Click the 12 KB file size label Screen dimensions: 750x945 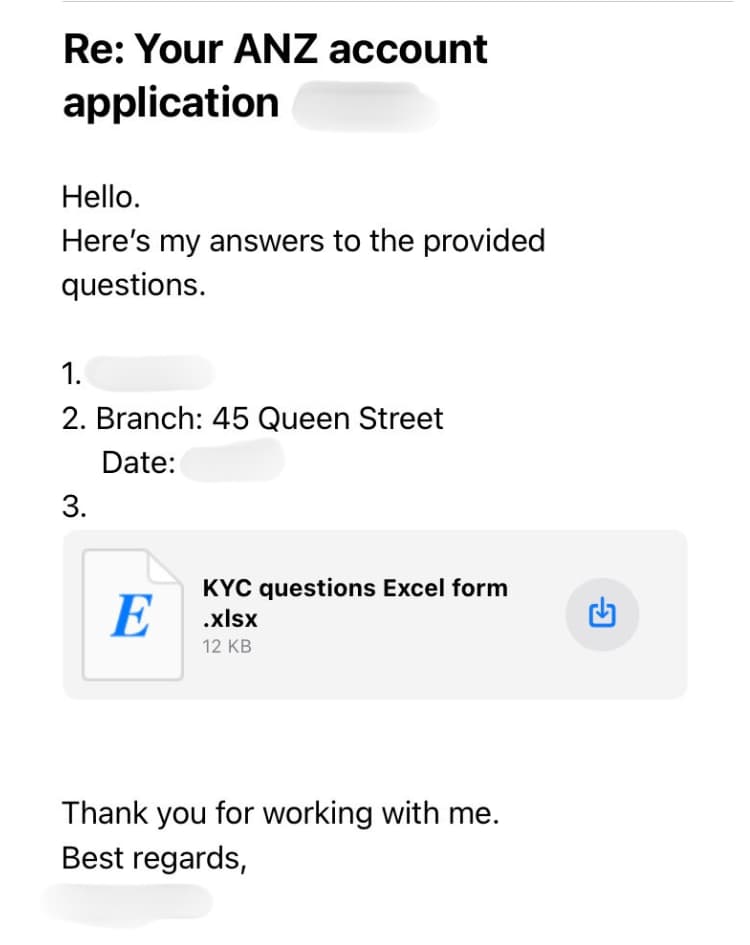click(227, 646)
